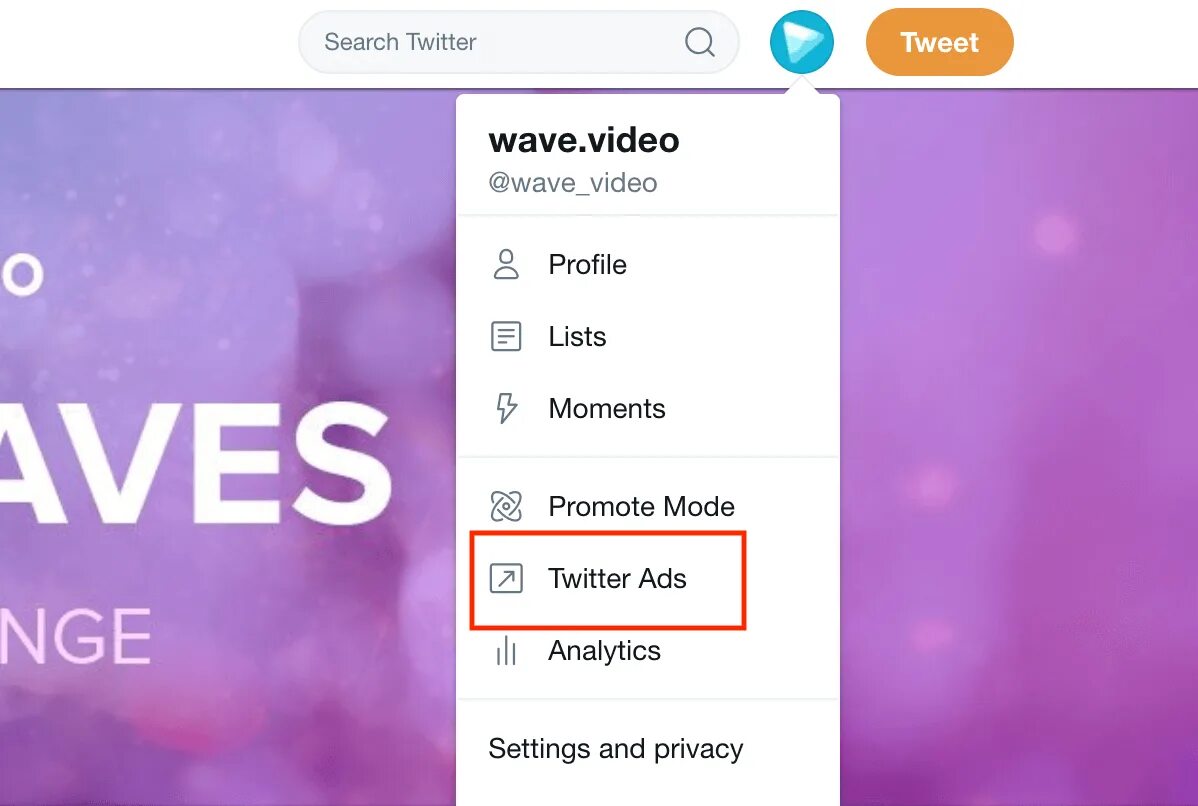Click the Moments lightning bolt icon
The width and height of the screenshot is (1198, 806).
(x=506, y=408)
